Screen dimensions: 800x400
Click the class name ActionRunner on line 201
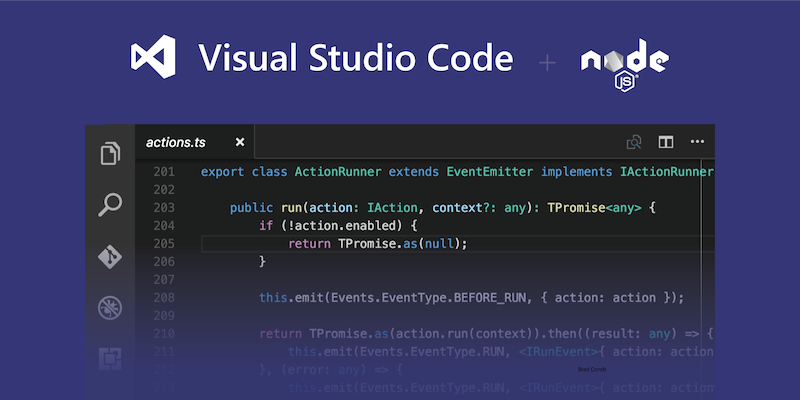tap(338, 172)
